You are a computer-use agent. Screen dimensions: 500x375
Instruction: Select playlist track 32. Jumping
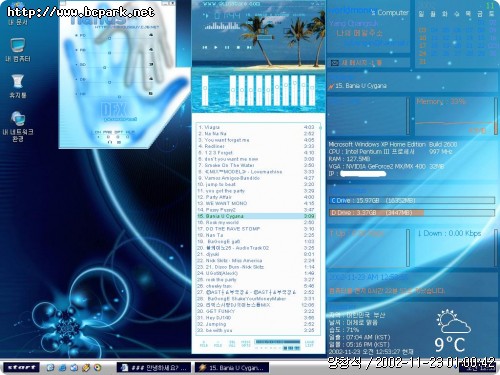256,324
